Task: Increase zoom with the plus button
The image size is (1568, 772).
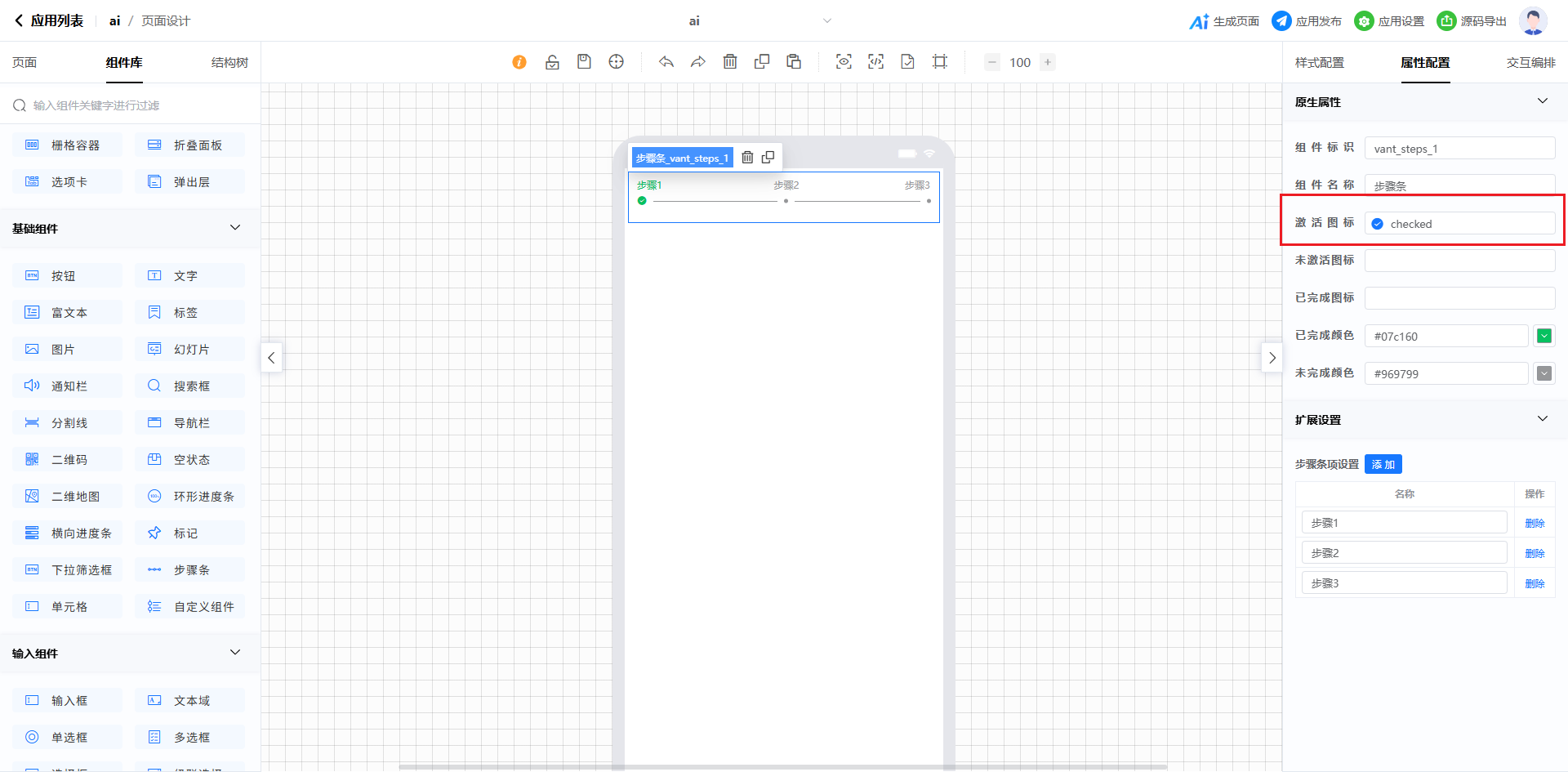Action: click(x=1048, y=62)
